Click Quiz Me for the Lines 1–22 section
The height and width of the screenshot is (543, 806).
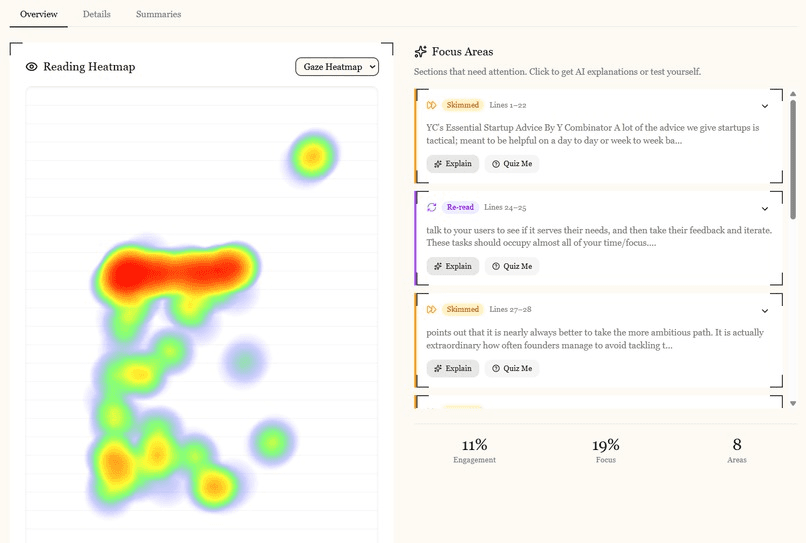pyautogui.click(x=512, y=164)
